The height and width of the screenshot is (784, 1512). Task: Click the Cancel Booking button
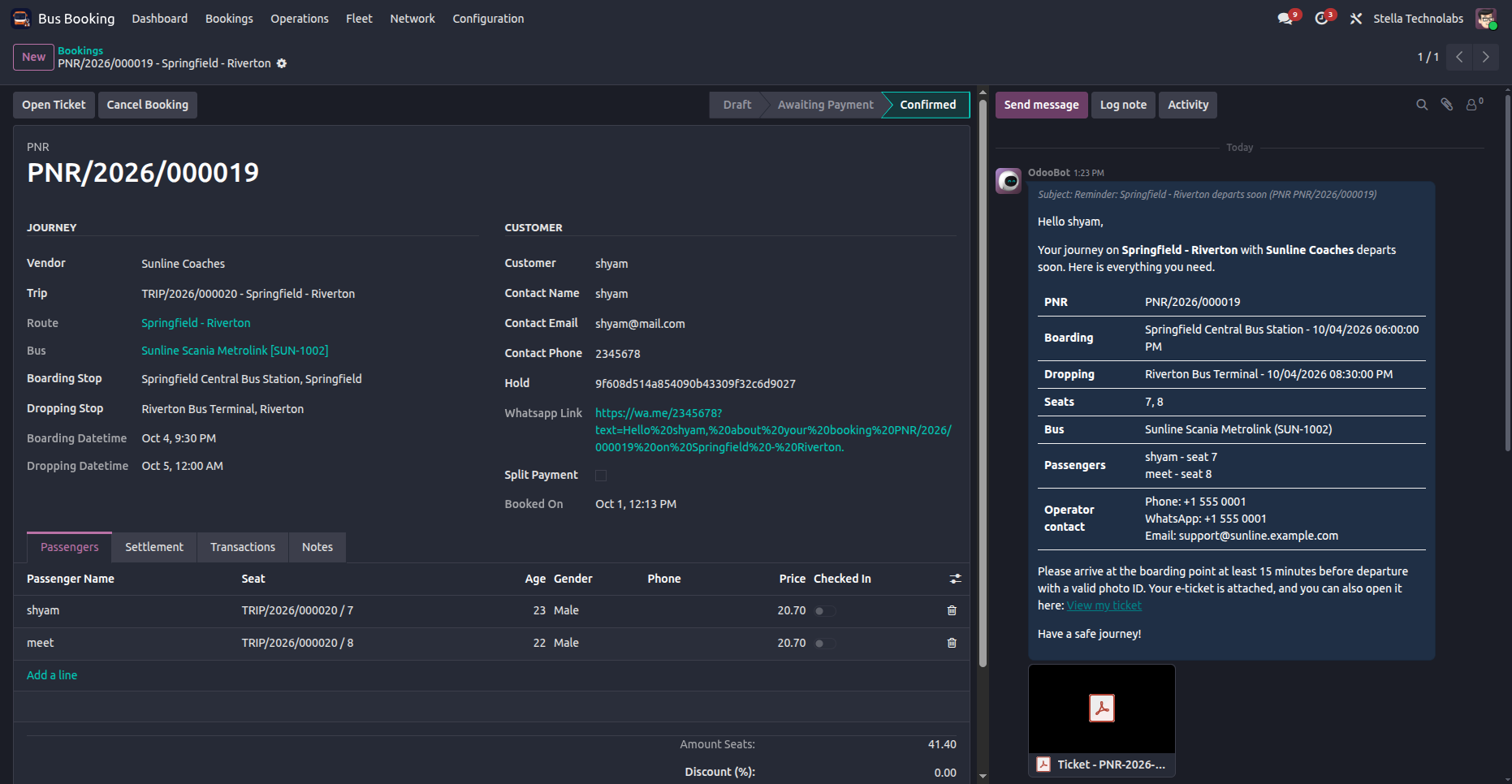148,105
